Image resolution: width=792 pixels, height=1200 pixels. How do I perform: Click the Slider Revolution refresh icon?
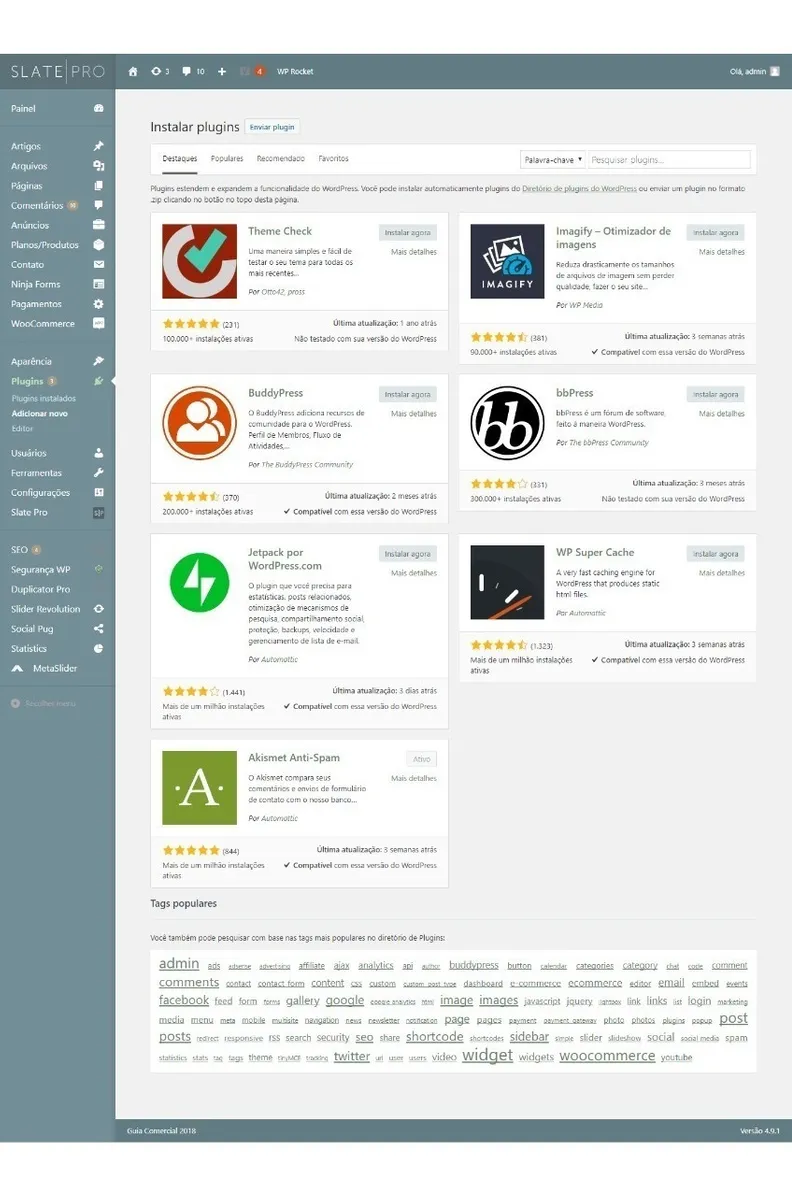98,609
